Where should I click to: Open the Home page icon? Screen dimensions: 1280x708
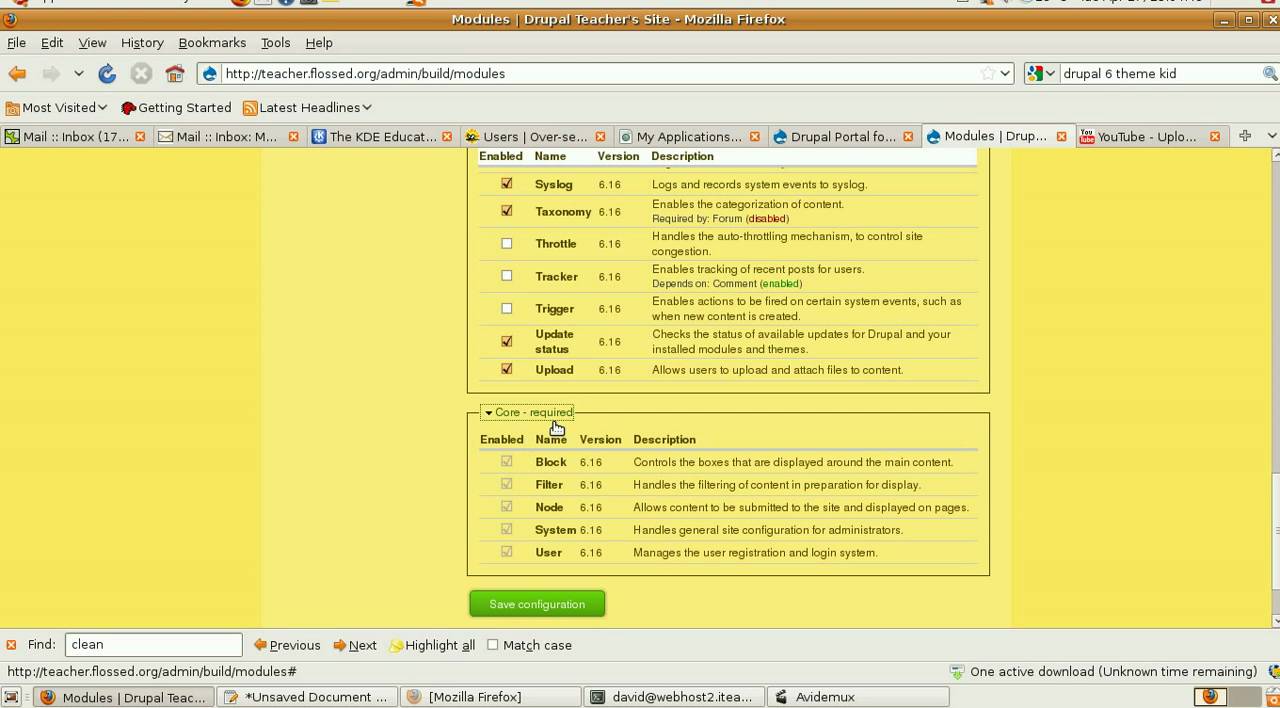coord(175,73)
